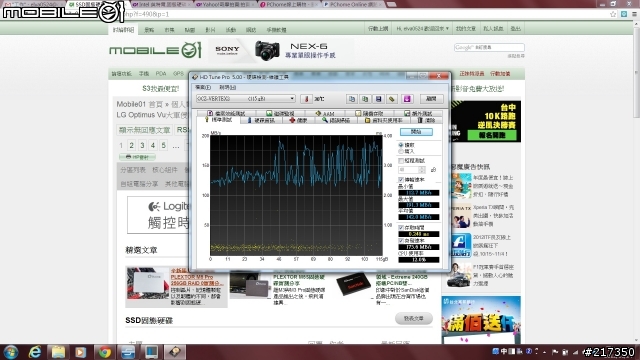
Task: Switch to the PChome線上購物 browser tab
Action: point(290,4)
